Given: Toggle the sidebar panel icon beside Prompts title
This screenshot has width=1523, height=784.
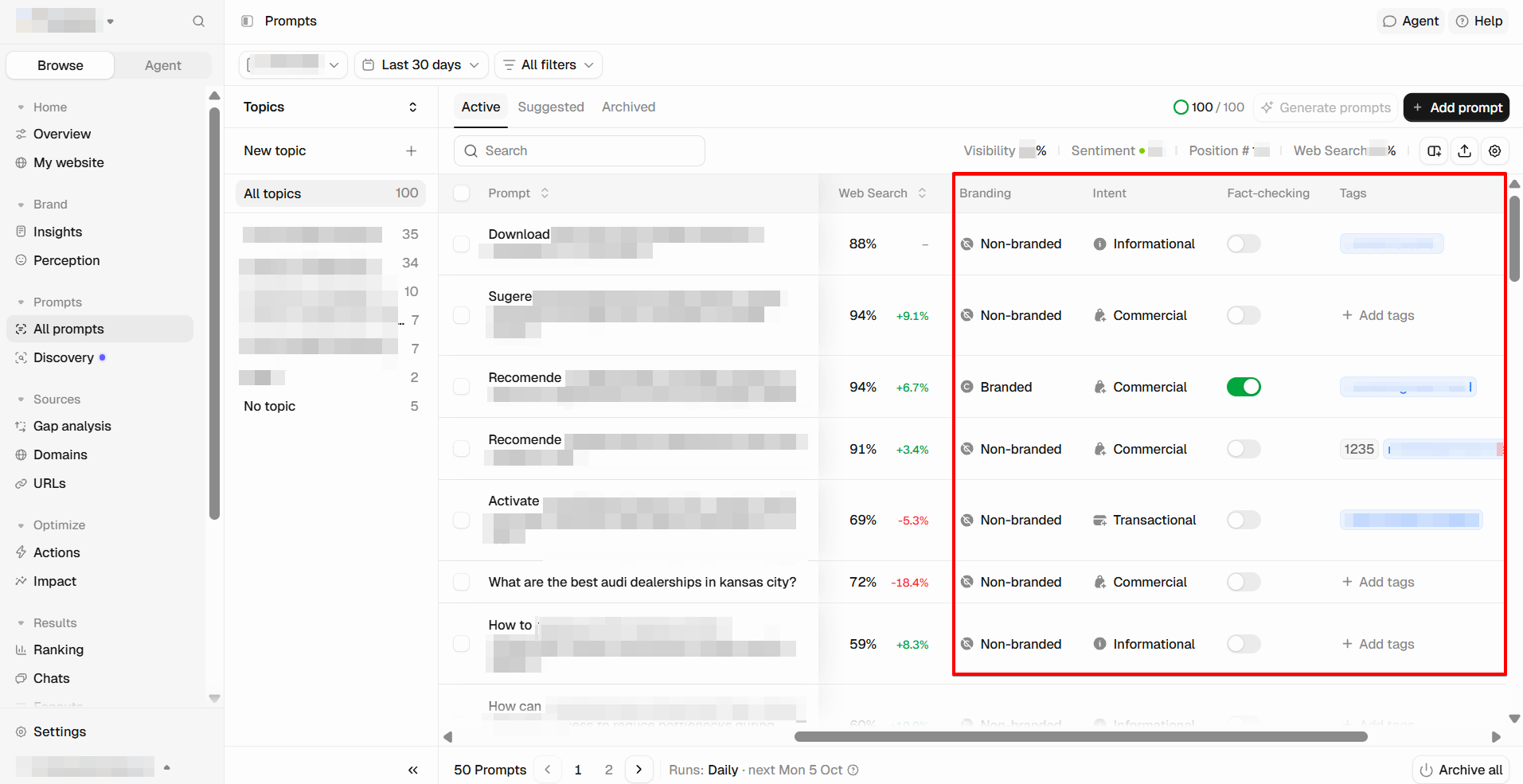Looking at the screenshot, I should coord(247,21).
